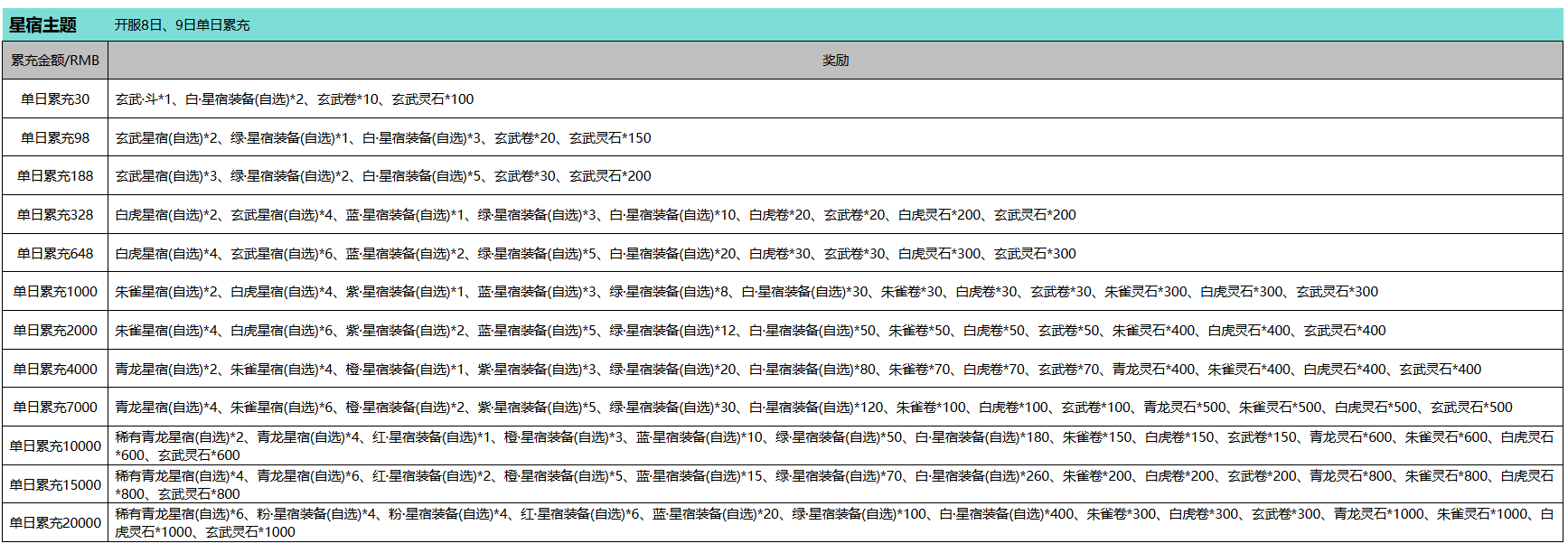Click the 开服8日、9日单日累充 subtitle text
This screenshot has height=553, width=1568.
(182, 25)
